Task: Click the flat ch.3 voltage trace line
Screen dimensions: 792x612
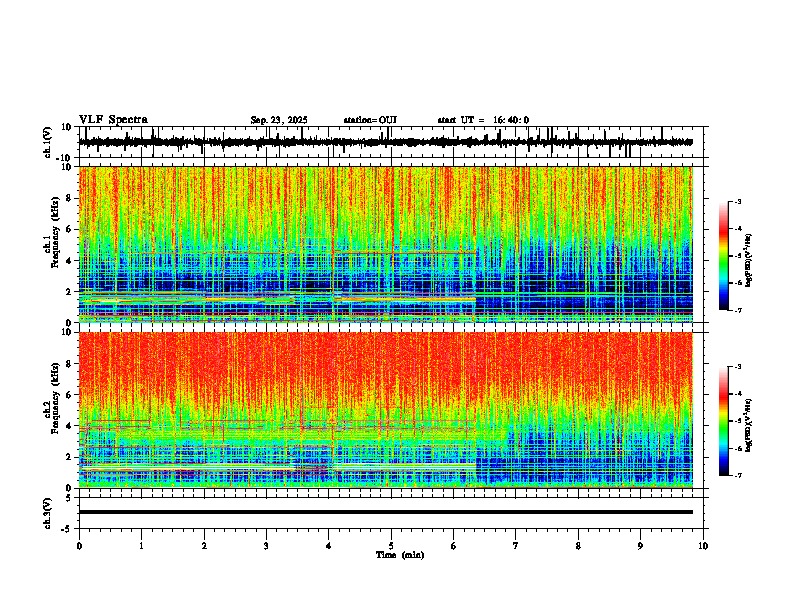Action: (x=386, y=512)
